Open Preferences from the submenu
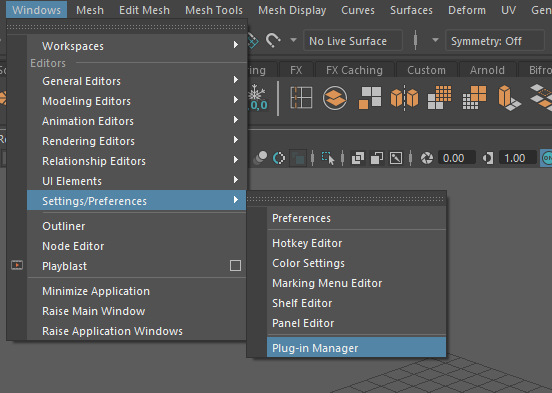Viewport: 552px width, 393px height. coord(356,218)
